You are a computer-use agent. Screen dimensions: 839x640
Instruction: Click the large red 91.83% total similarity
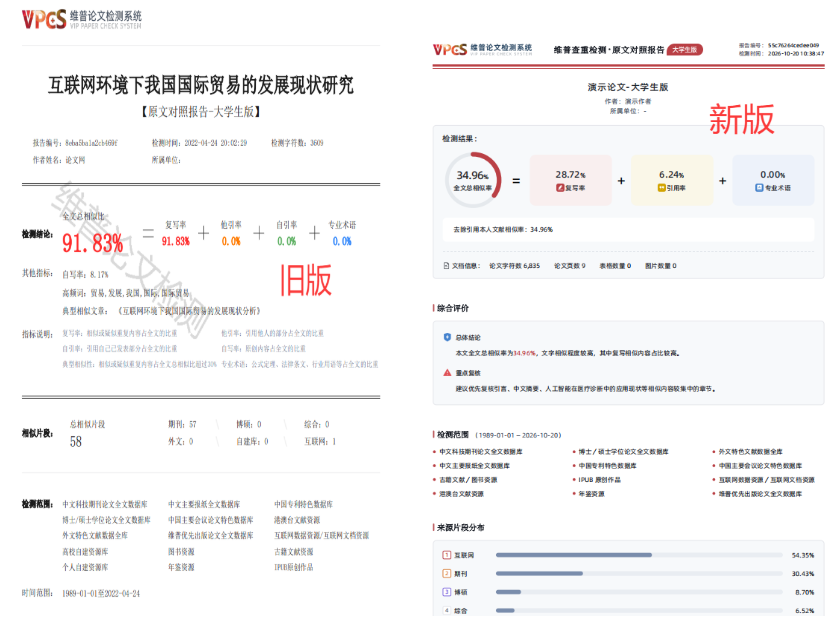tap(93, 243)
